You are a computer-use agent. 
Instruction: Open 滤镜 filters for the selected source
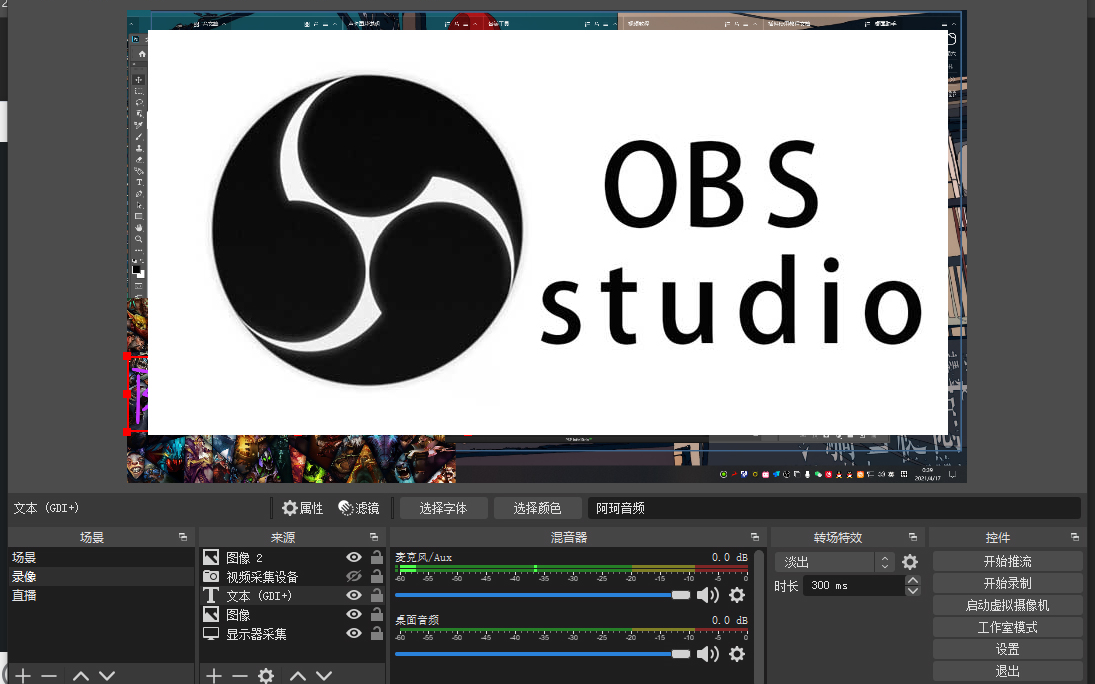click(x=358, y=508)
